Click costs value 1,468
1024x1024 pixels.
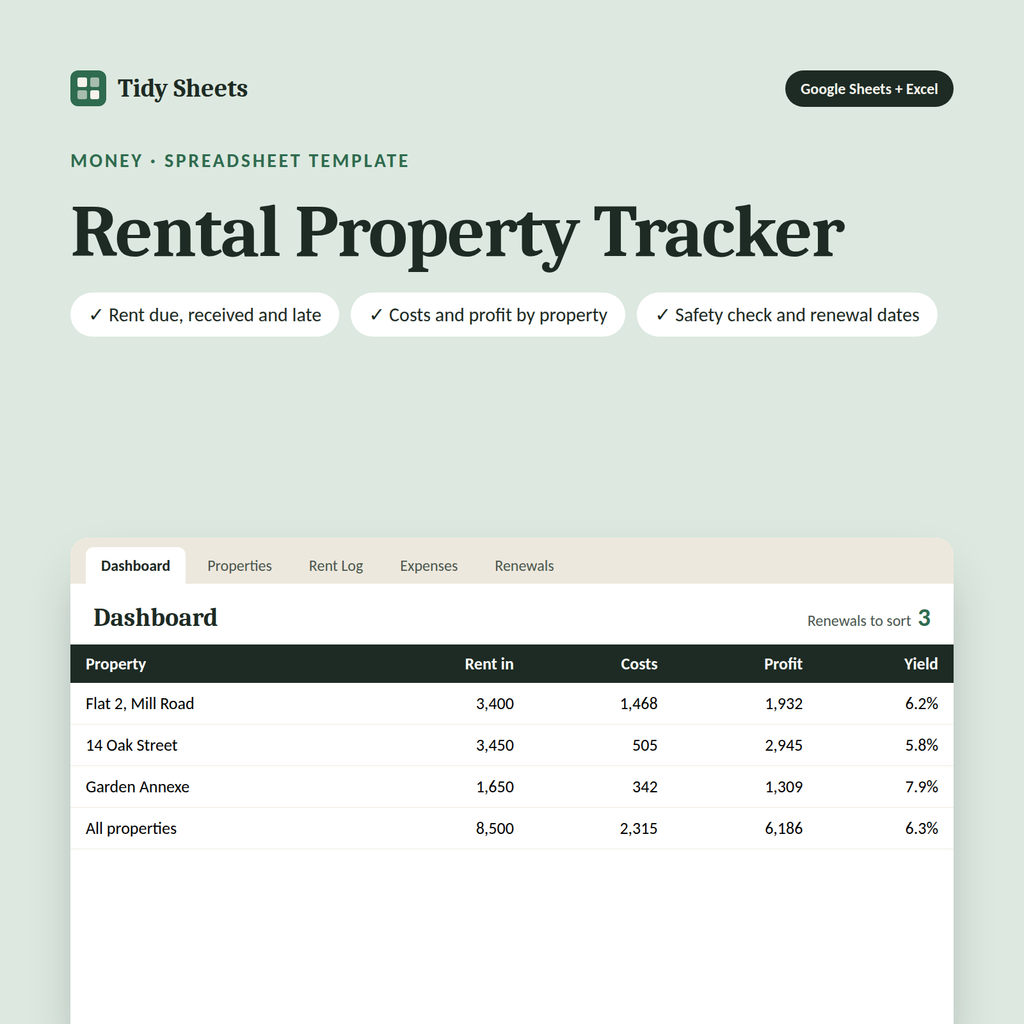pyautogui.click(x=639, y=703)
